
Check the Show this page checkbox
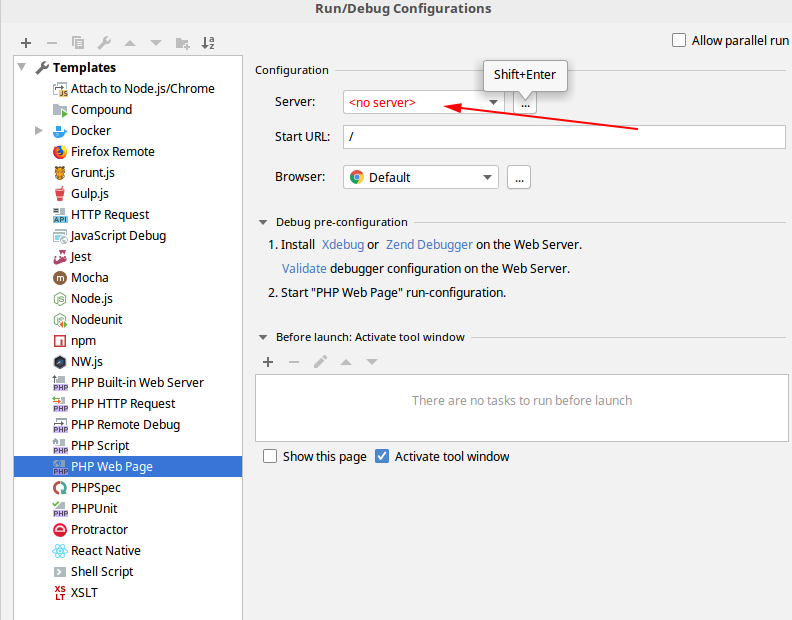(270, 457)
